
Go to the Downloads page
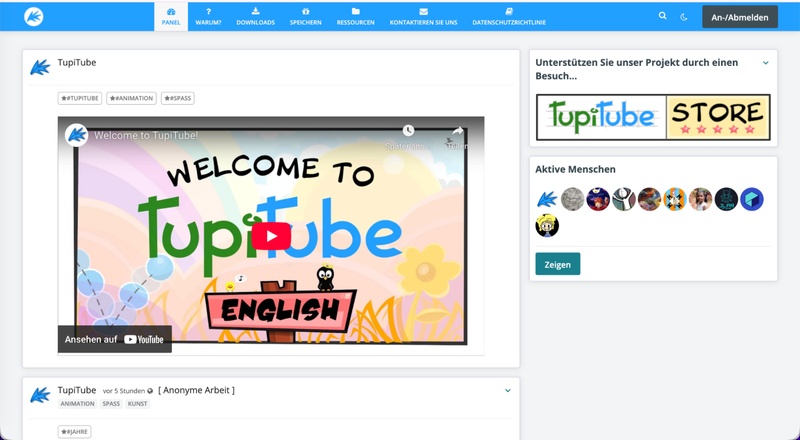coord(255,16)
